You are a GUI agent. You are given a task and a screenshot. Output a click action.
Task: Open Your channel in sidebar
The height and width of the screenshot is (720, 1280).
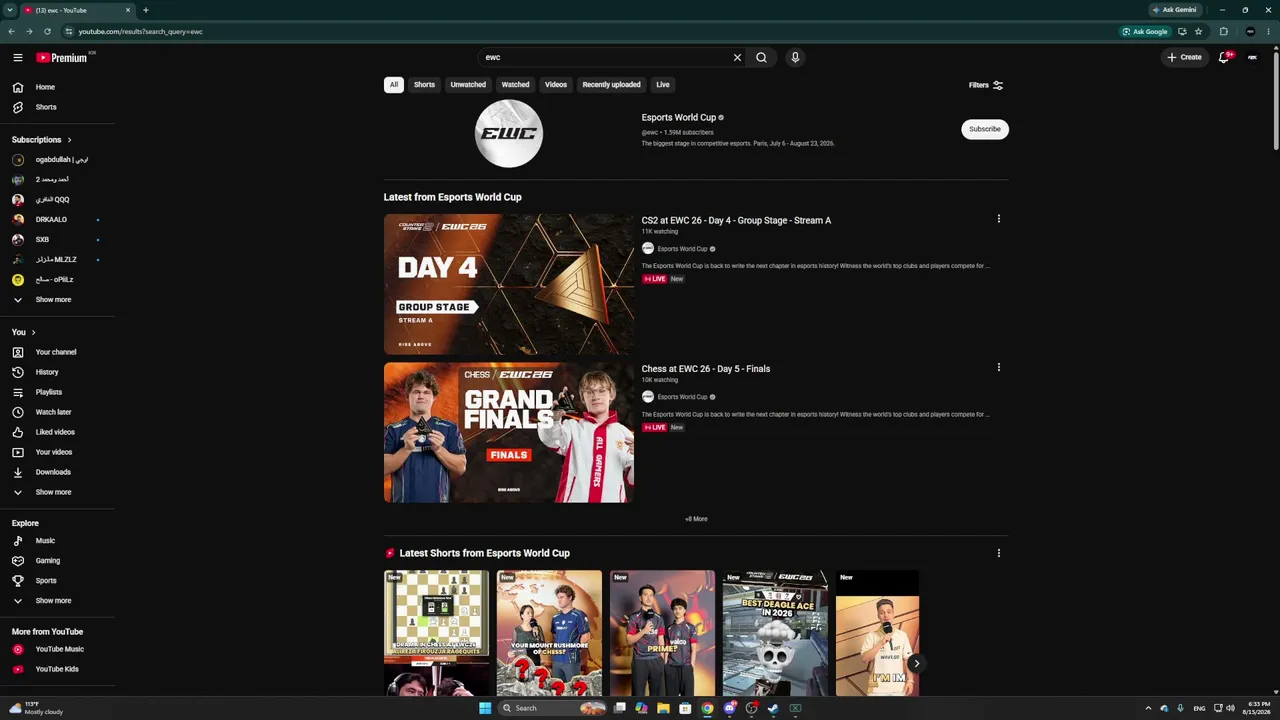tap(57, 352)
